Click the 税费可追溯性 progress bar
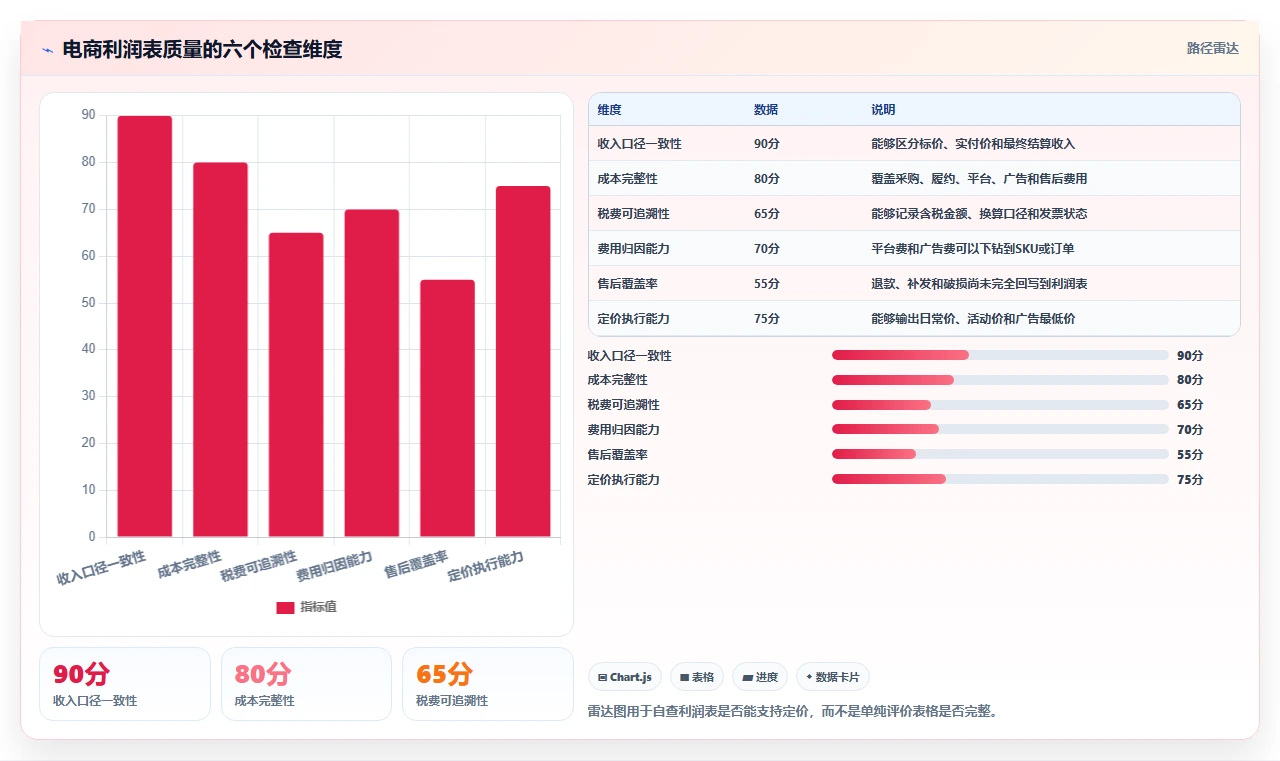The height and width of the screenshot is (761, 1280). tap(1000, 405)
